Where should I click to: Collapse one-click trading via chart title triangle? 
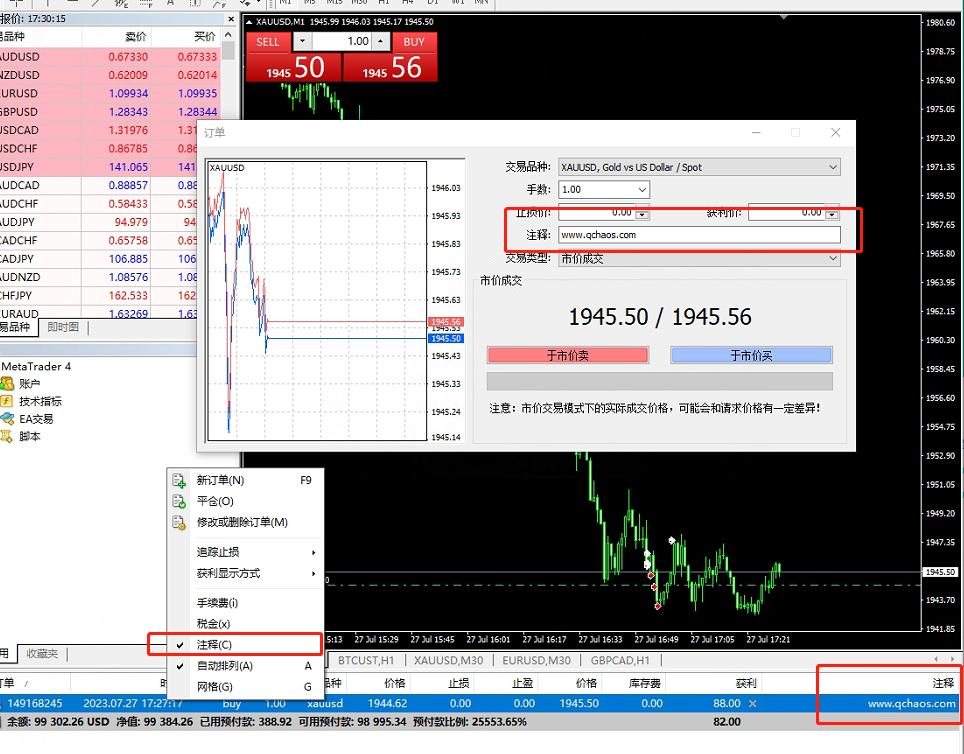click(x=249, y=22)
